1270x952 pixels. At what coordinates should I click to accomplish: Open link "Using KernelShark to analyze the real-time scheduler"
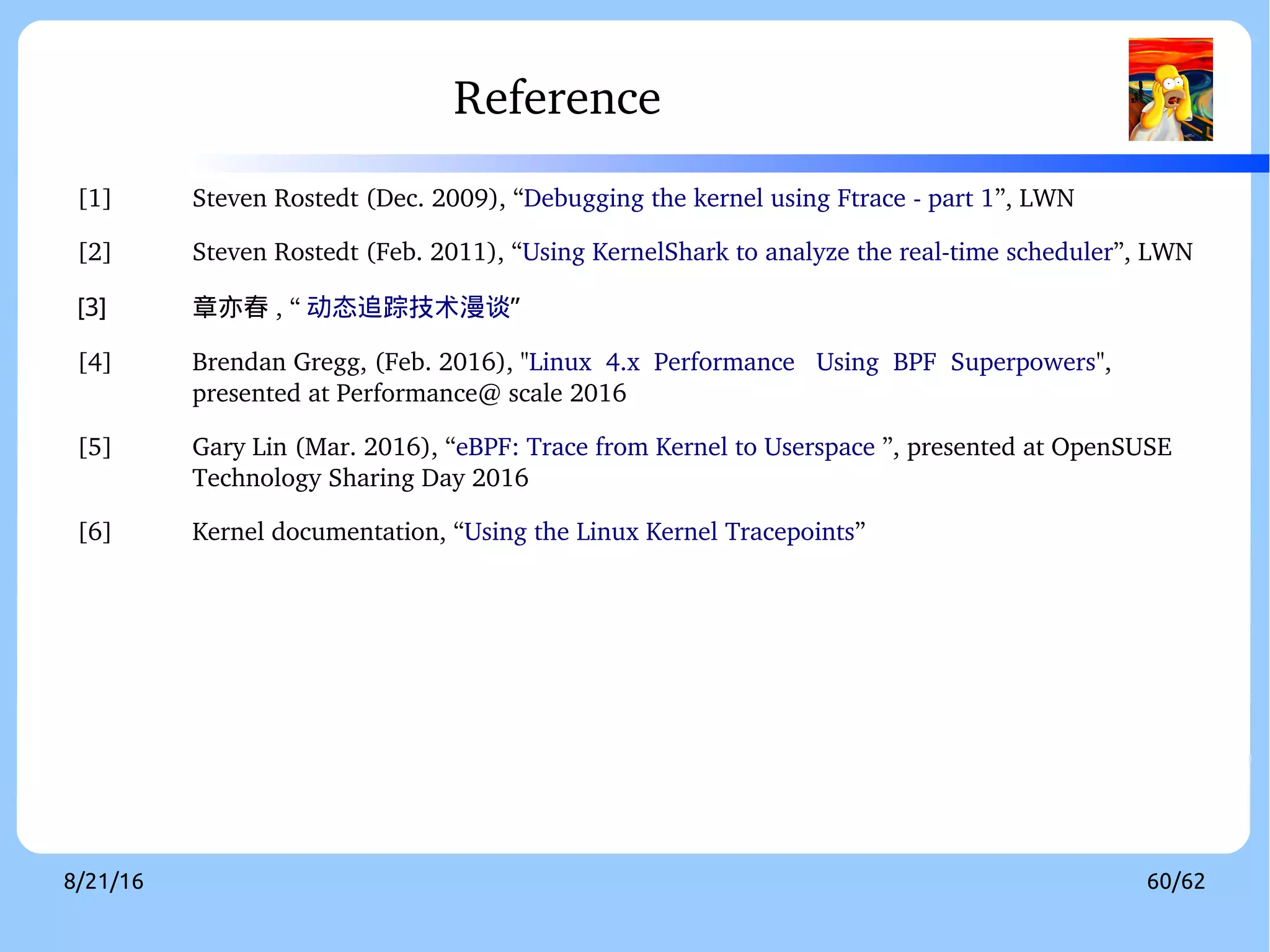pos(818,252)
